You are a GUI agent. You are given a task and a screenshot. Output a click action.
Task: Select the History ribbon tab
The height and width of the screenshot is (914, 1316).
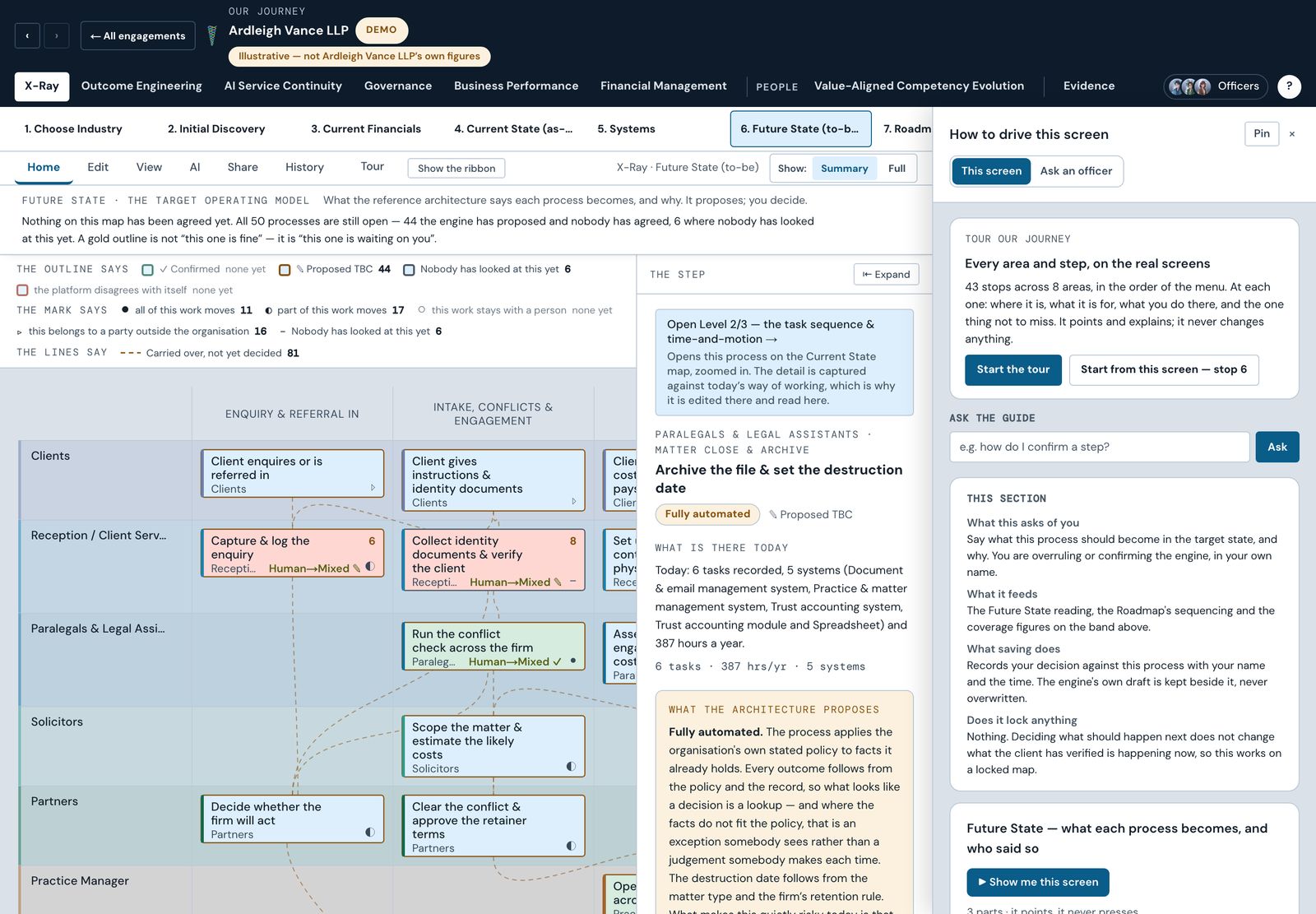coord(304,167)
